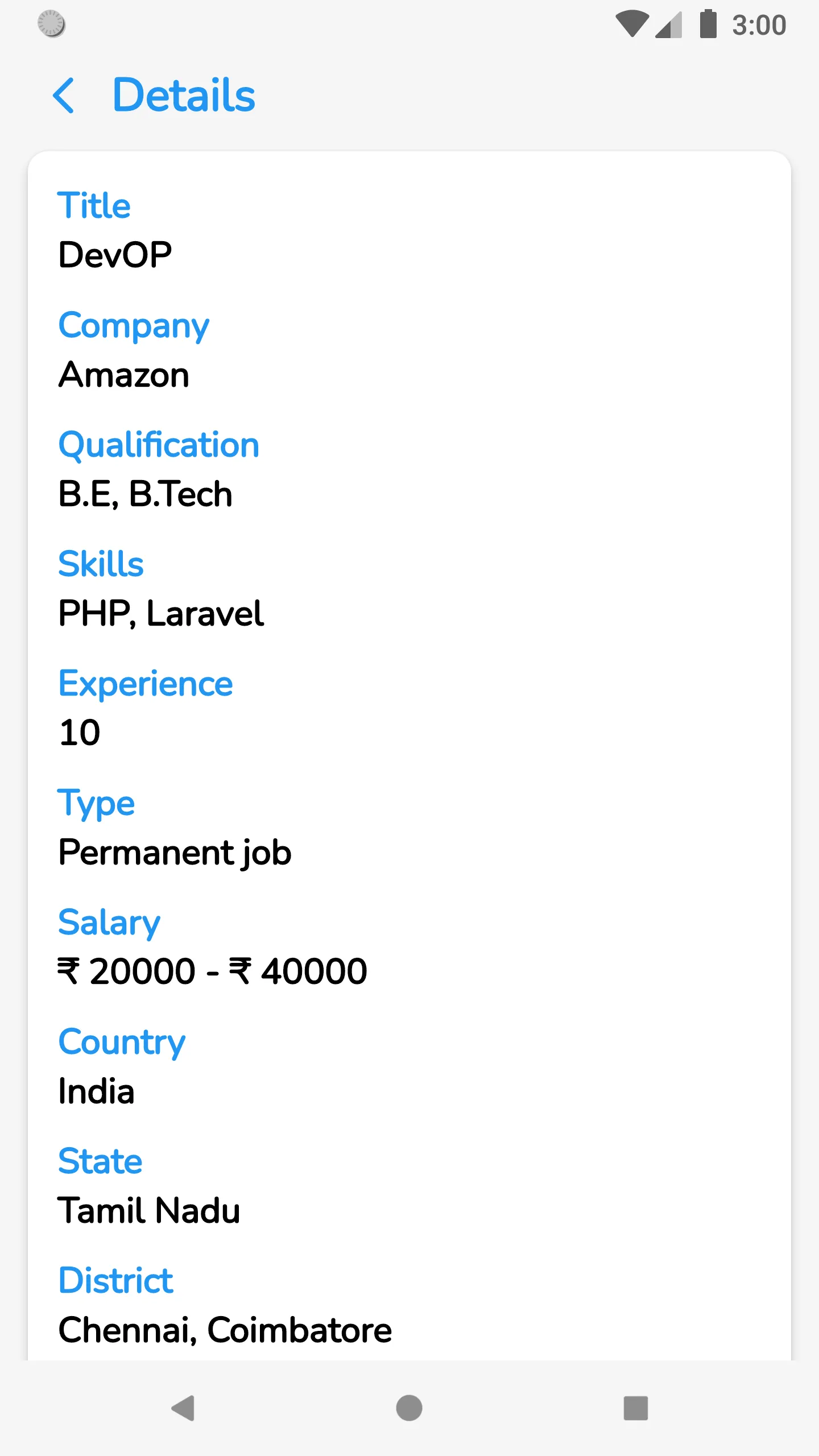The width and height of the screenshot is (819, 1456).
Task: Tap the India country value
Action: pos(96,1091)
